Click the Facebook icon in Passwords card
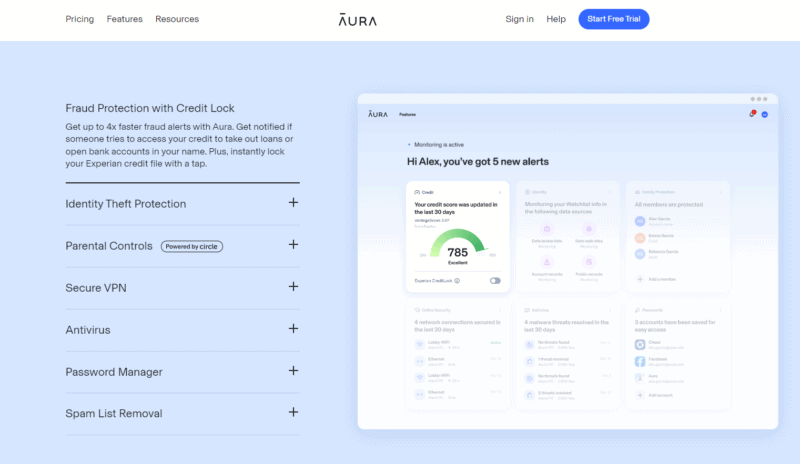 [640, 361]
